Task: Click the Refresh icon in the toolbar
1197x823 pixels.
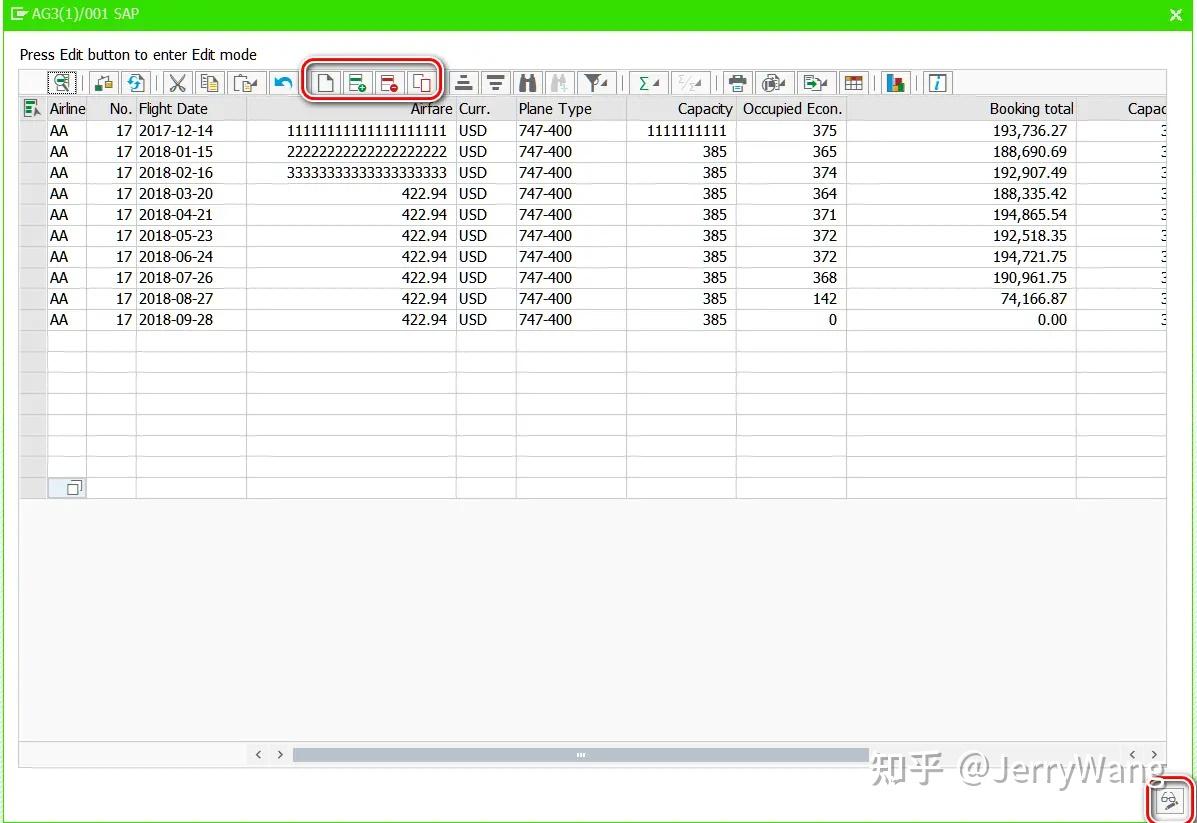Action: [137, 82]
